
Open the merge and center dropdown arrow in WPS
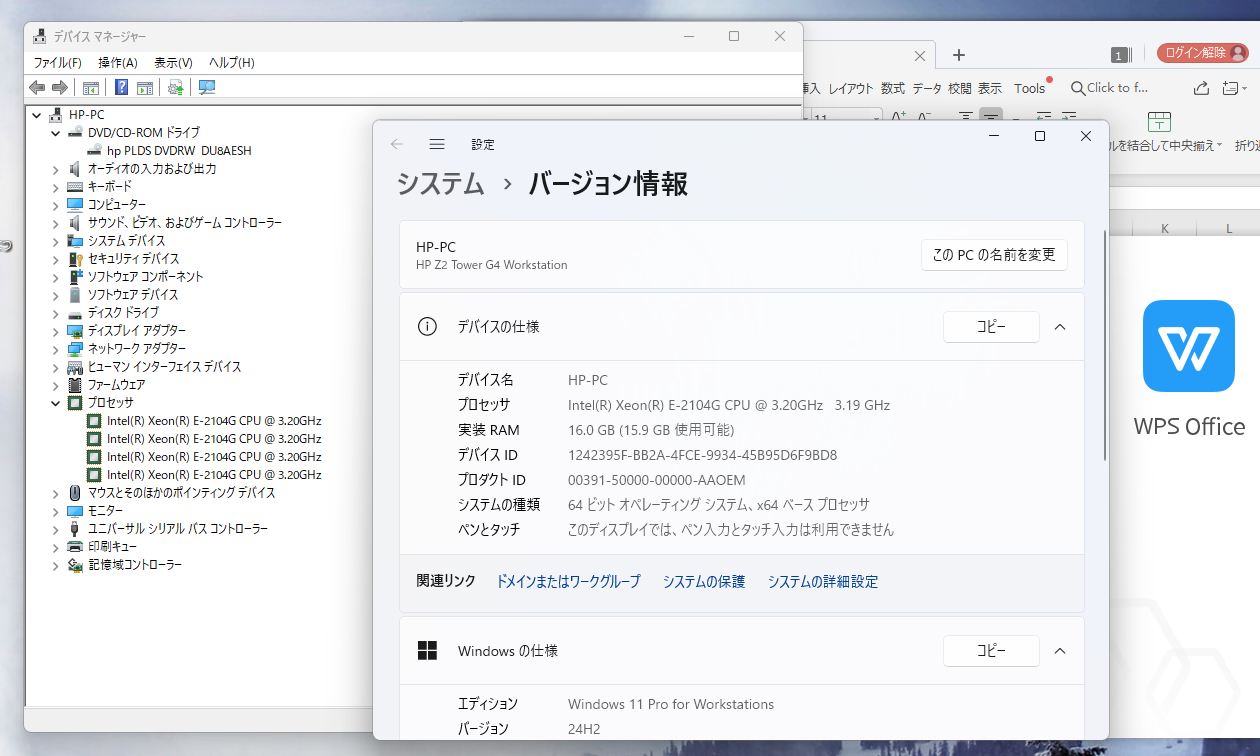tap(1221, 145)
